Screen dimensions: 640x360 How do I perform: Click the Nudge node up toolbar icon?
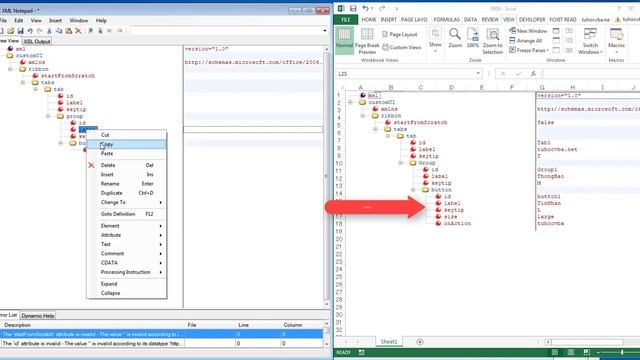[x=91, y=31]
